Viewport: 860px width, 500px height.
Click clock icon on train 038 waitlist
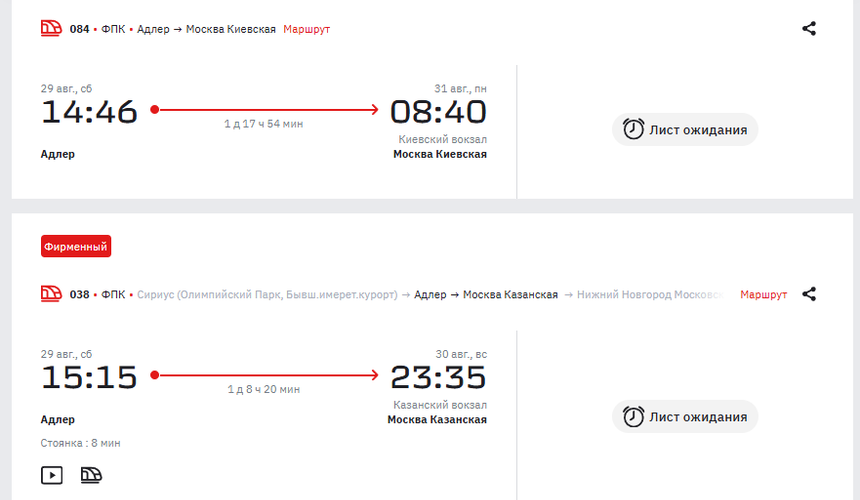633,417
